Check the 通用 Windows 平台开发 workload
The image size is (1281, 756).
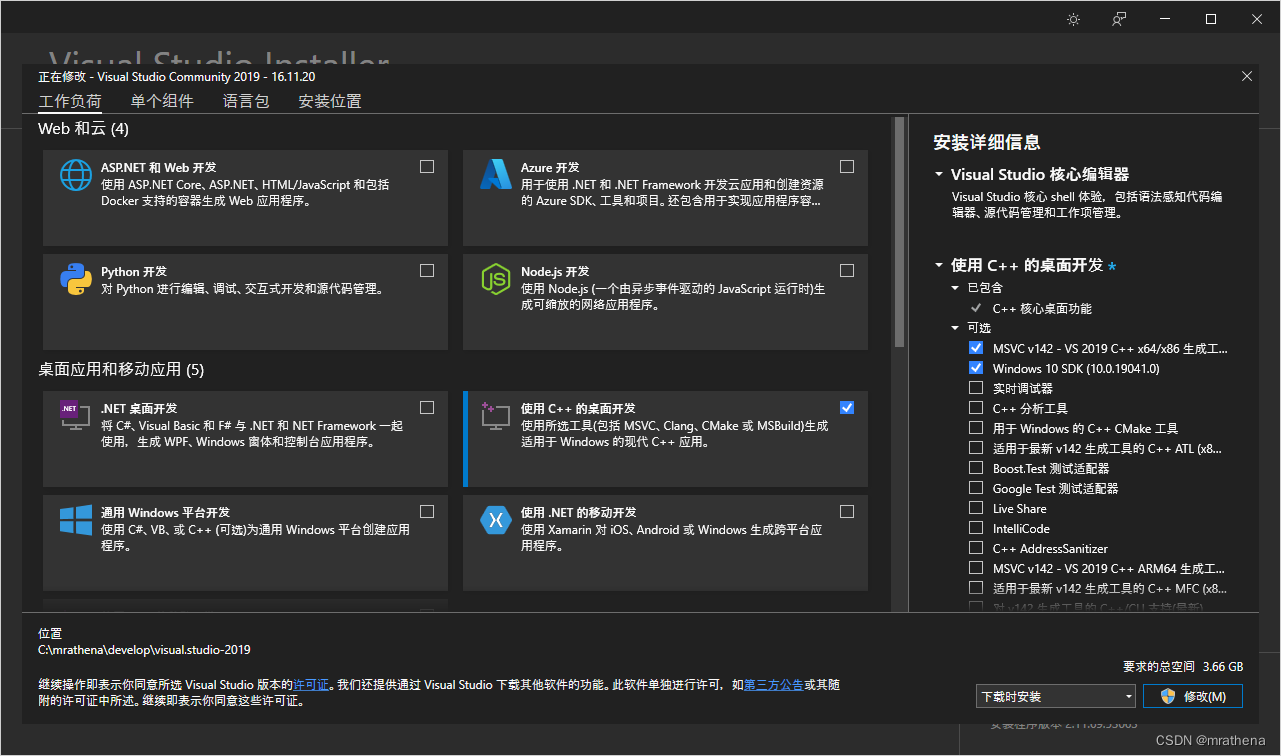coord(427,511)
